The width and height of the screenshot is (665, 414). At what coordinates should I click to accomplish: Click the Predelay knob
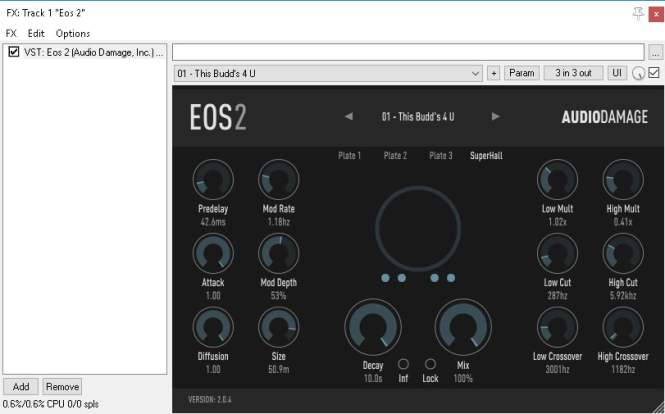(213, 180)
